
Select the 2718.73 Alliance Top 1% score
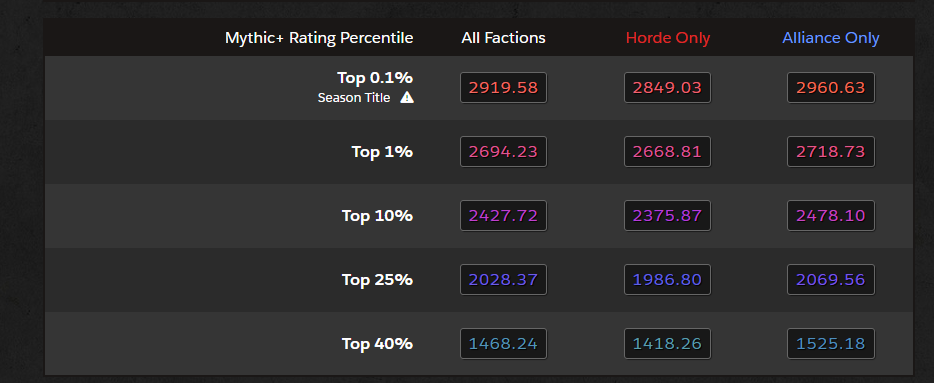[x=831, y=152]
